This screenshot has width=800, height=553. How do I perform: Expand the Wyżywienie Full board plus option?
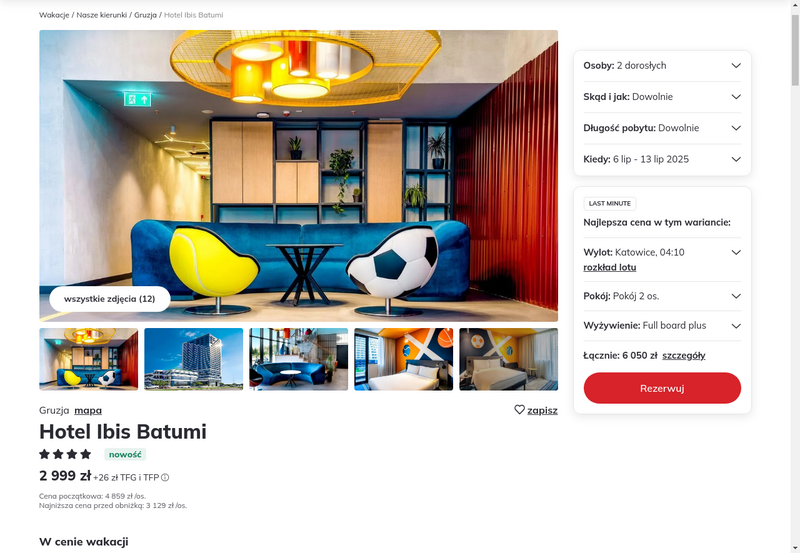662,325
